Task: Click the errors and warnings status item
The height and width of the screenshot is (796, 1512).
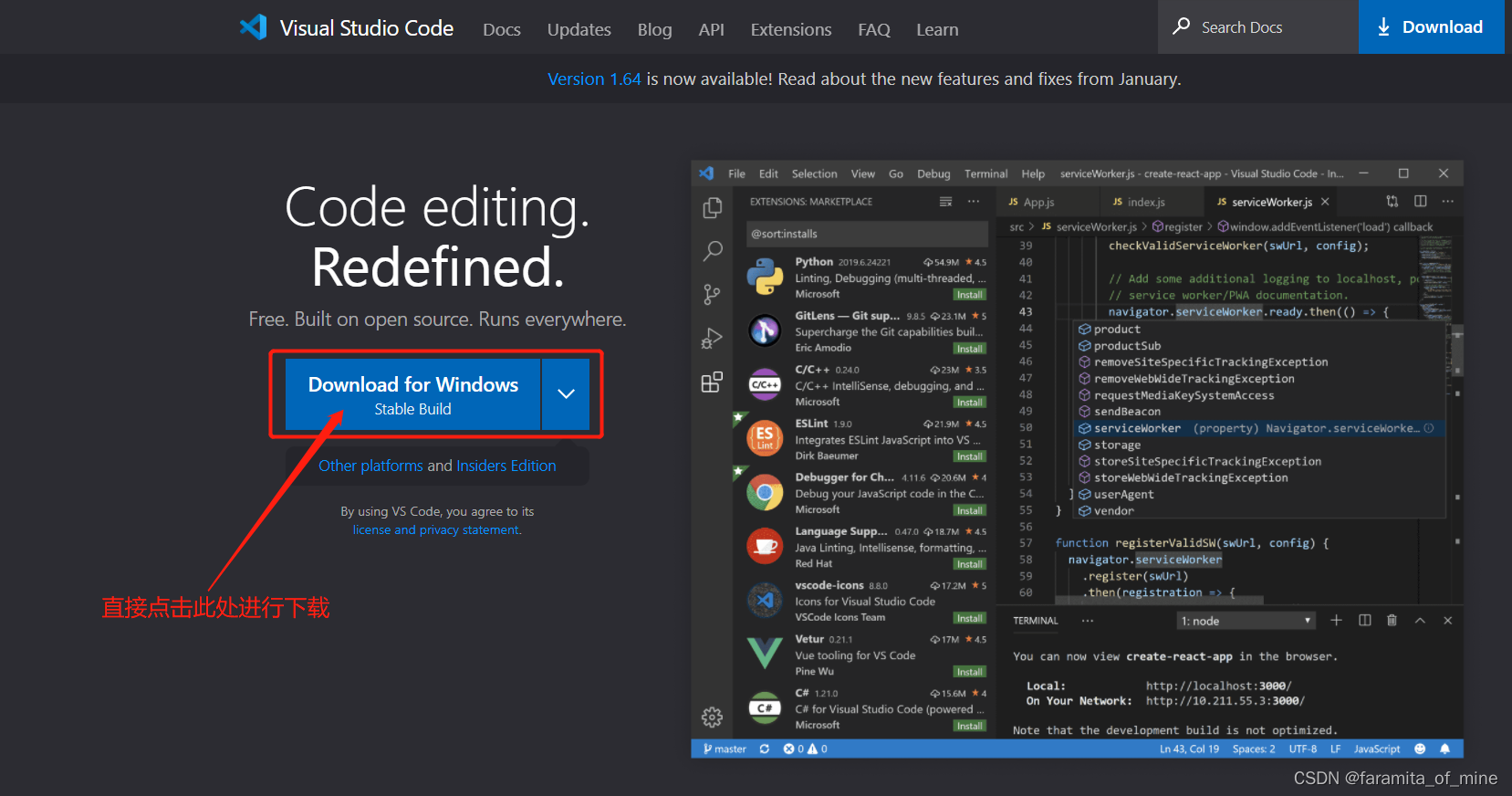Action: pyautogui.click(x=805, y=749)
